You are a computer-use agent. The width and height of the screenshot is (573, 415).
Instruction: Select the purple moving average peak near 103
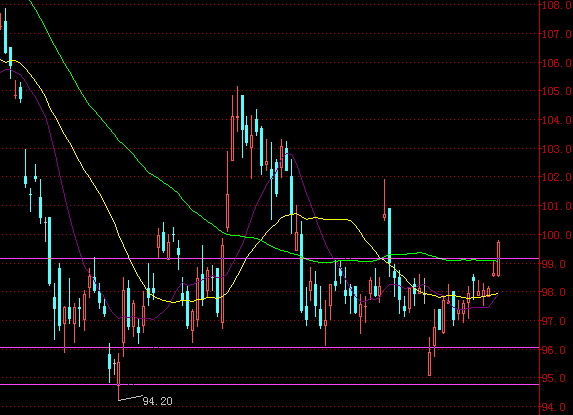(289, 154)
